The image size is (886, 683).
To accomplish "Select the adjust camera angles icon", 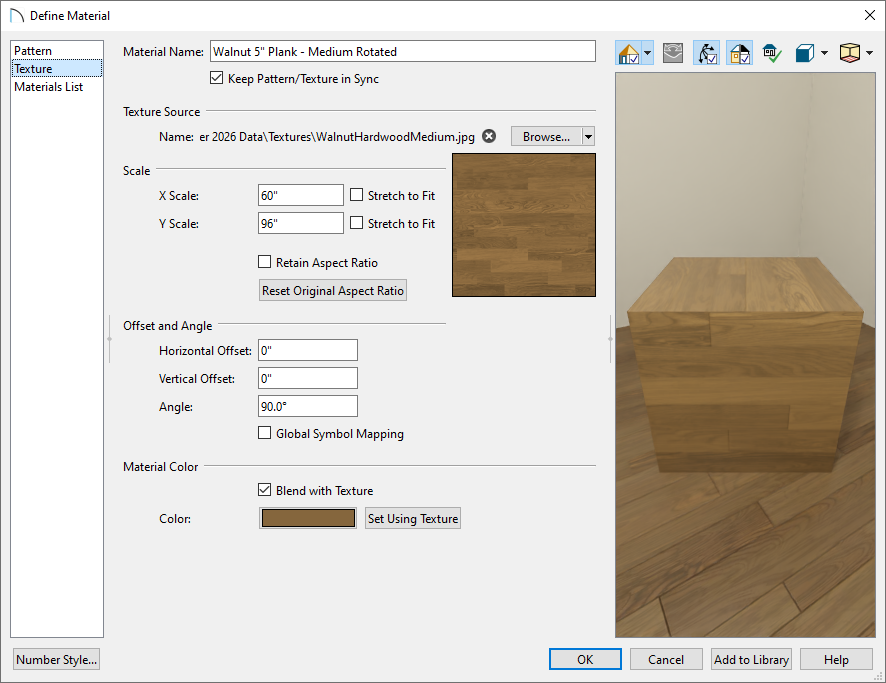I will click(x=706, y=52).
